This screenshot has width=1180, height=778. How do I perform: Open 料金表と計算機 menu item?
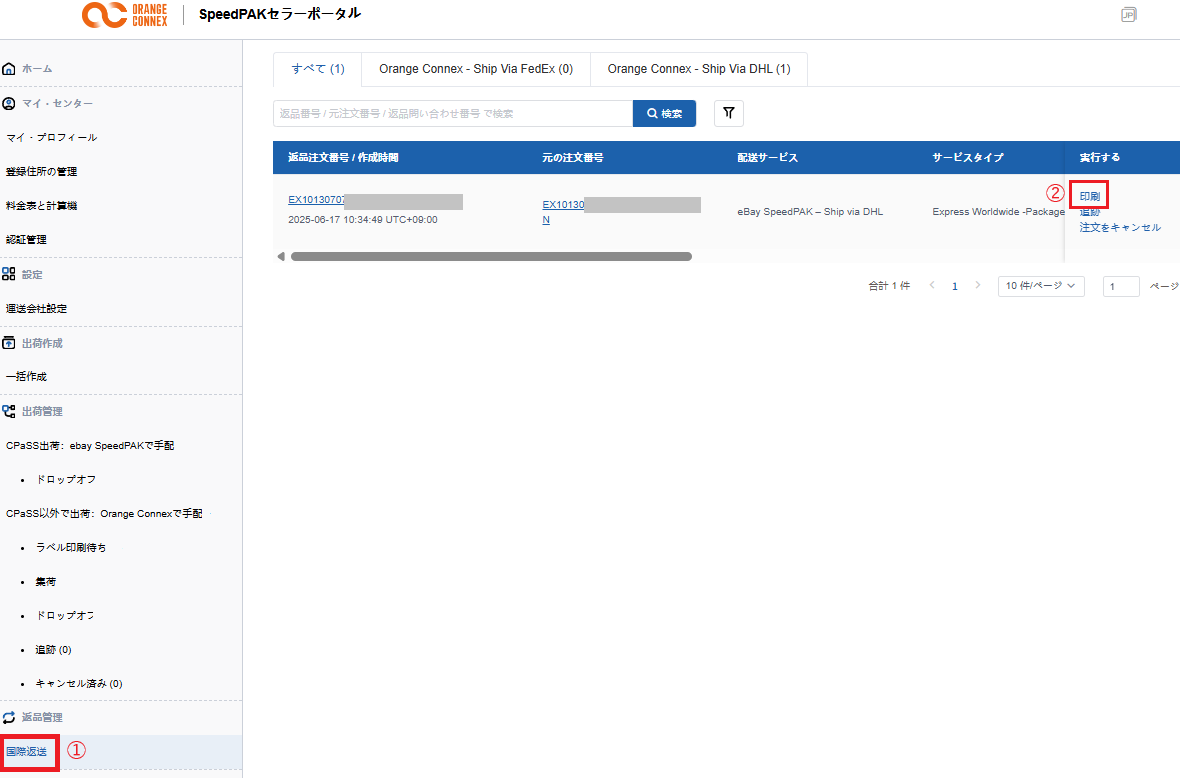pyautogui.click(x=41, y=205)
